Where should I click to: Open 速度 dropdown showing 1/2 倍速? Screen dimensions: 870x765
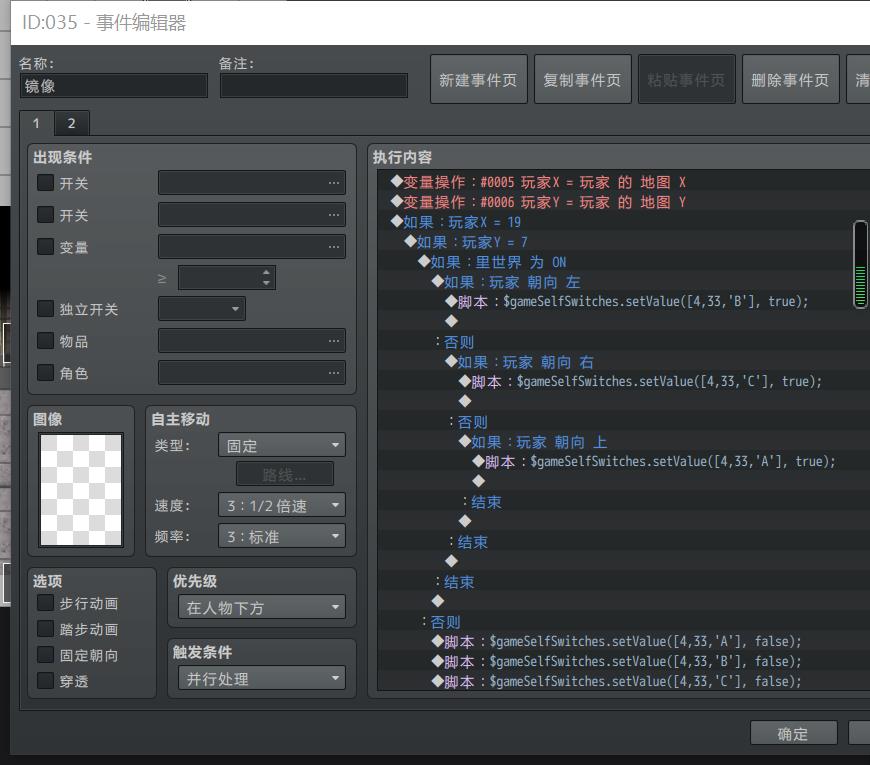(282, 505)
